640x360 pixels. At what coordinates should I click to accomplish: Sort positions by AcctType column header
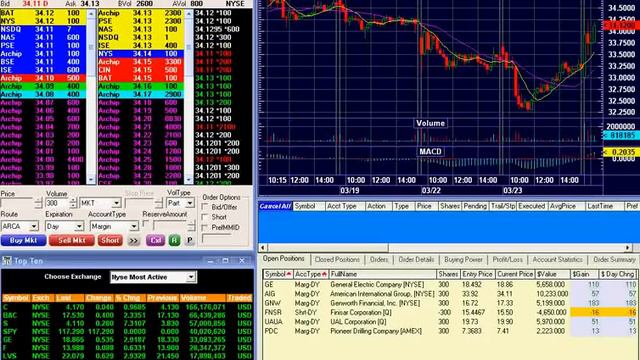pos(311,274)
